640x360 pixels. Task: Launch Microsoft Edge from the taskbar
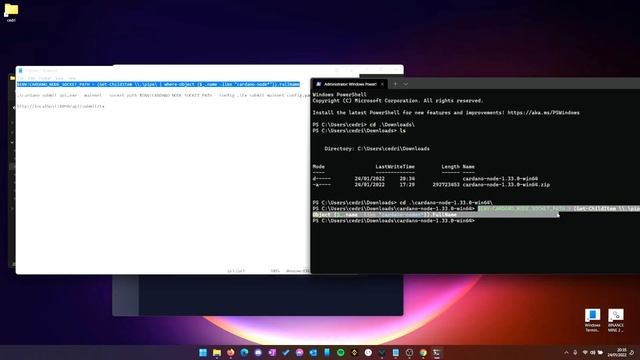click(244, 353)
